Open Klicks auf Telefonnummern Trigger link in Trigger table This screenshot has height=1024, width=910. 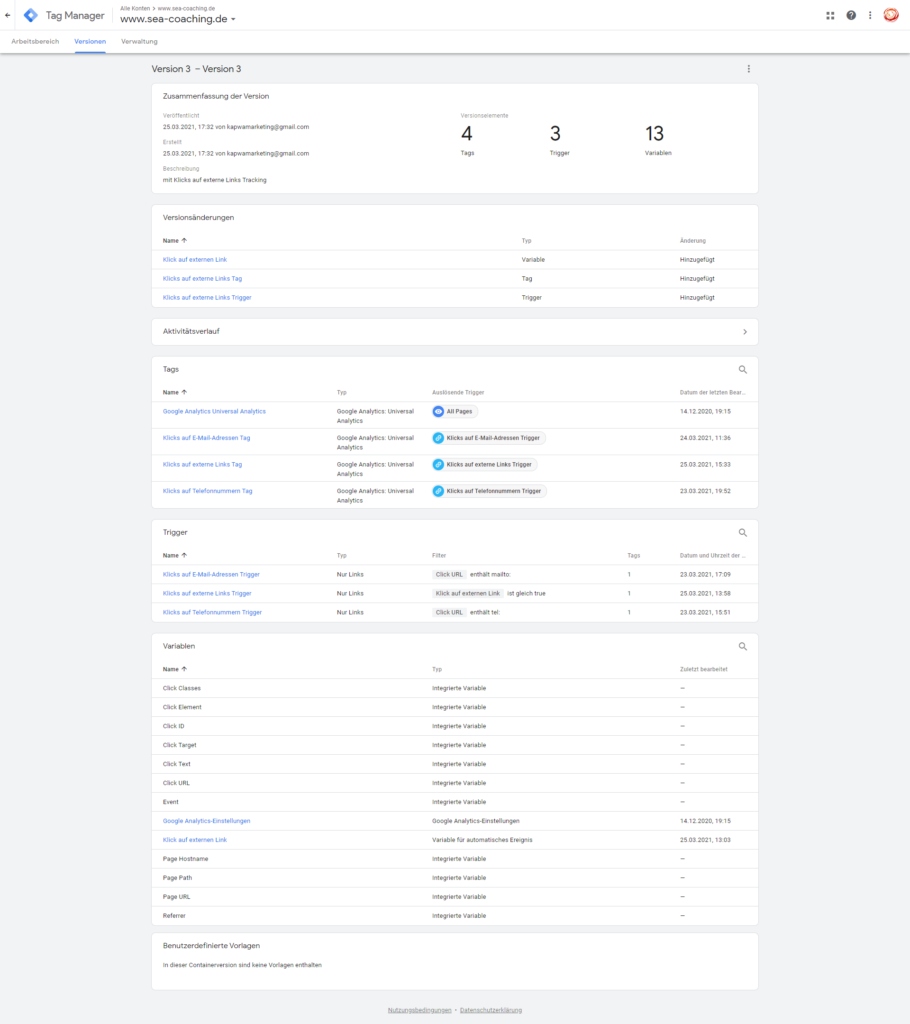click(x=212, y=612)
